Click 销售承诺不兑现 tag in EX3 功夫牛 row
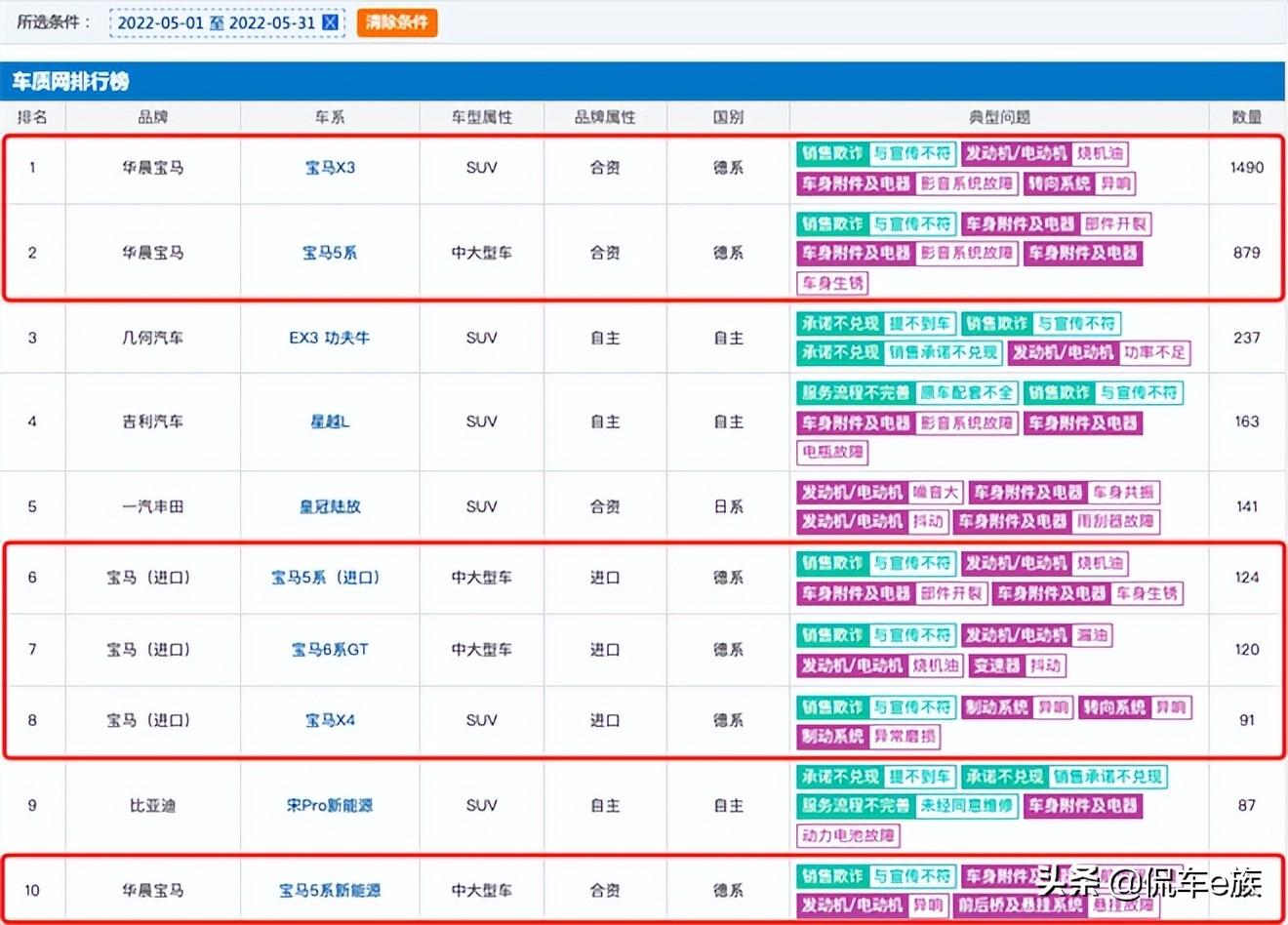Viewport: 1288px width, 925px height. pyautogui.click(x=944, y=352)
